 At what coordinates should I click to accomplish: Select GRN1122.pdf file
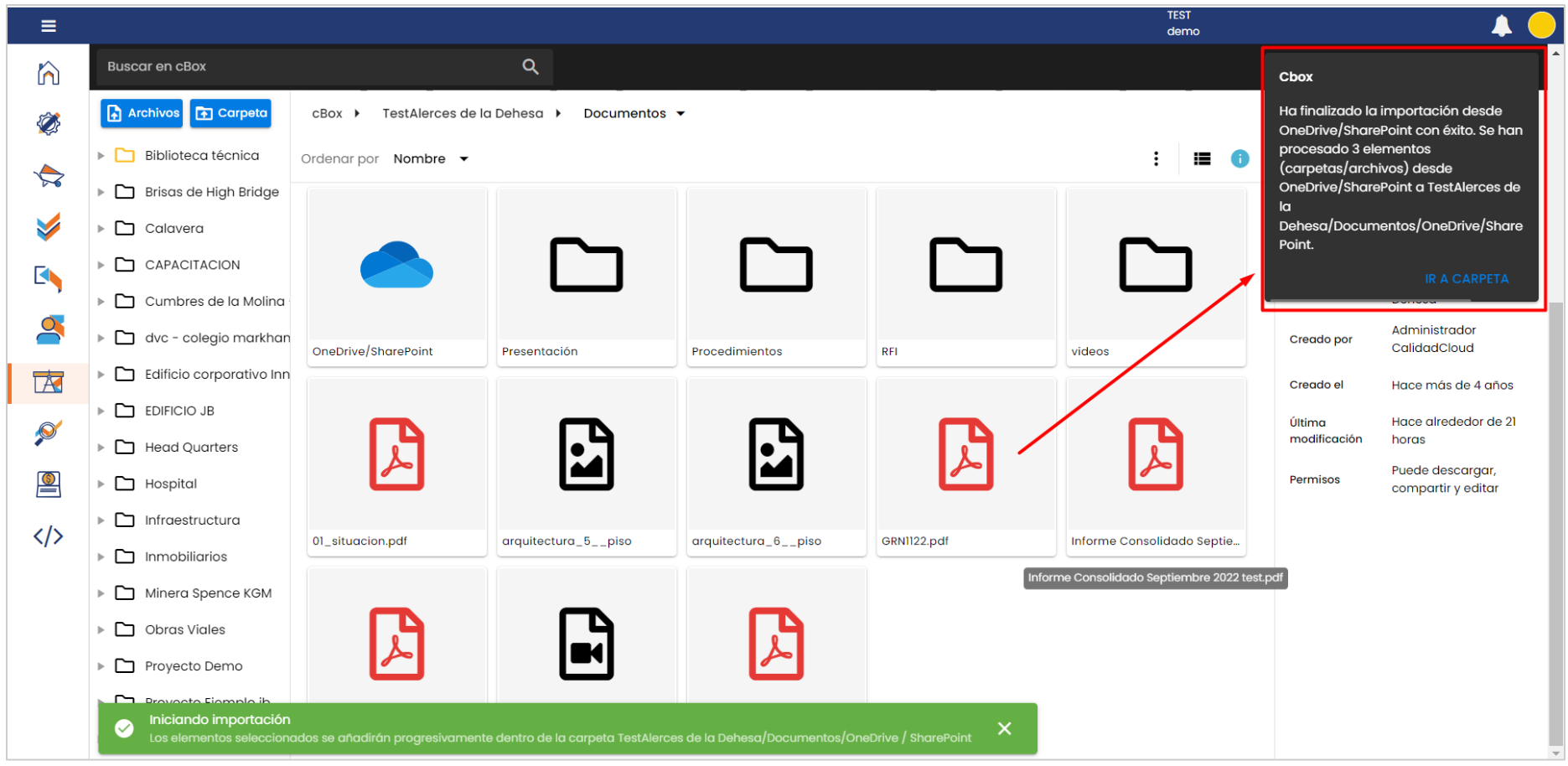coord(966,467)
